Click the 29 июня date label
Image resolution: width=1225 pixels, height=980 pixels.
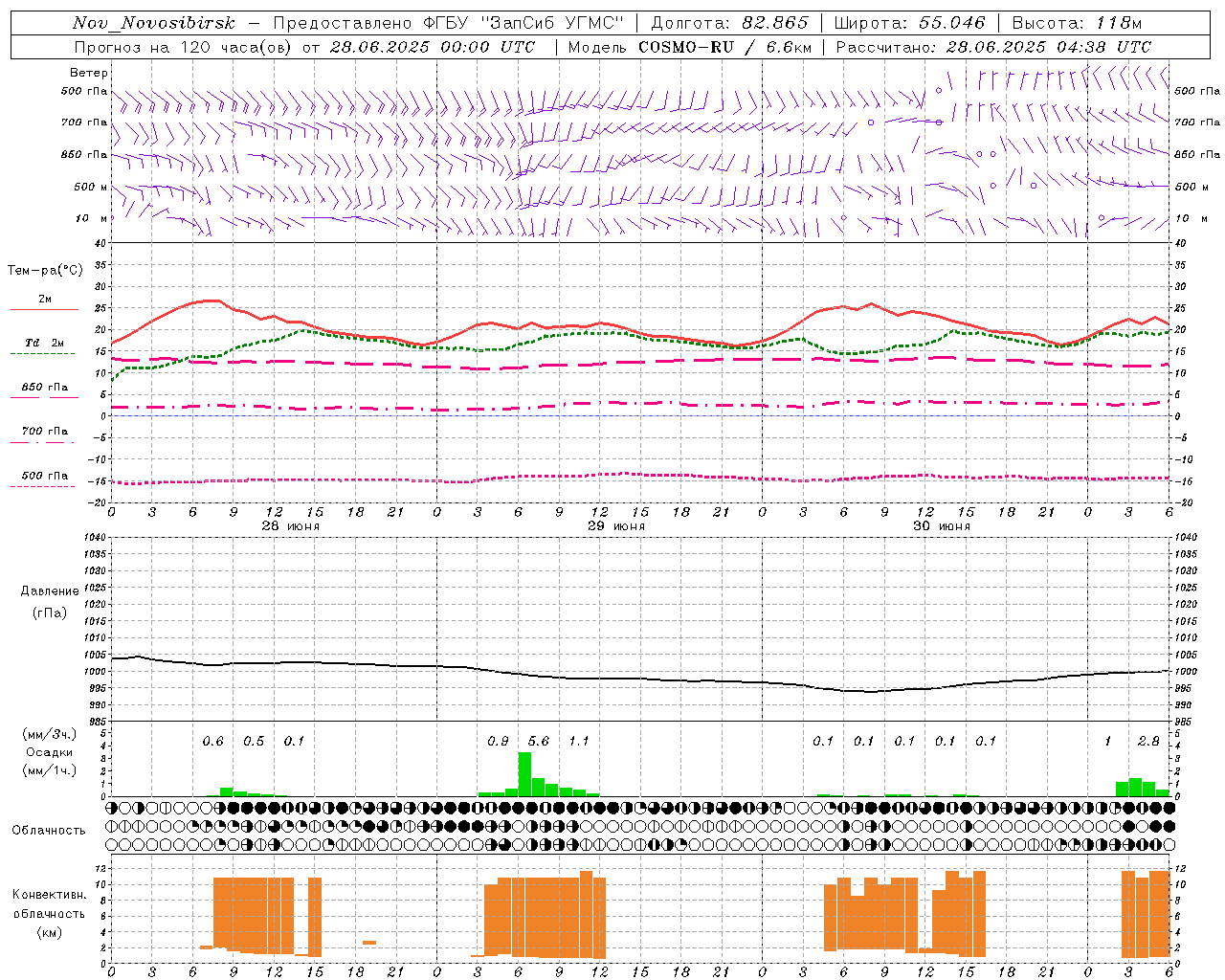[x=615, y=525]
